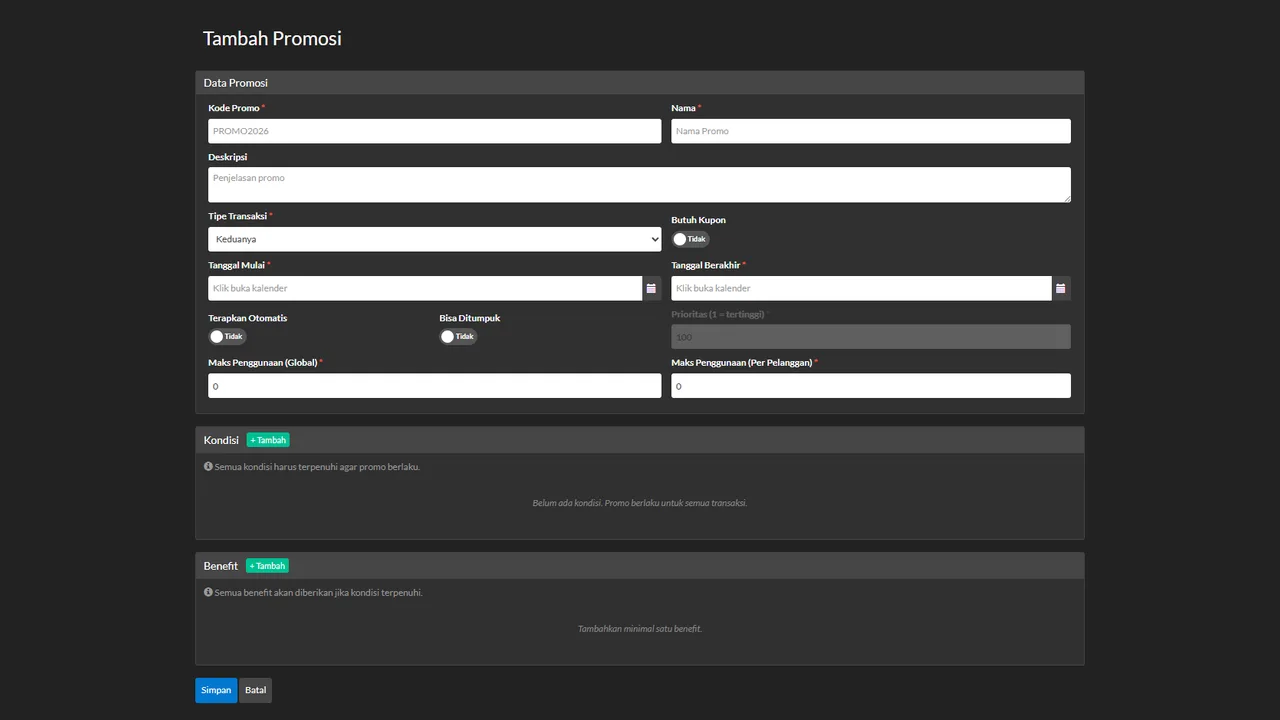Open calendar icon for Tanggal Berakhir
This screenshot has width=1280, height=720.
[1061, 288]
